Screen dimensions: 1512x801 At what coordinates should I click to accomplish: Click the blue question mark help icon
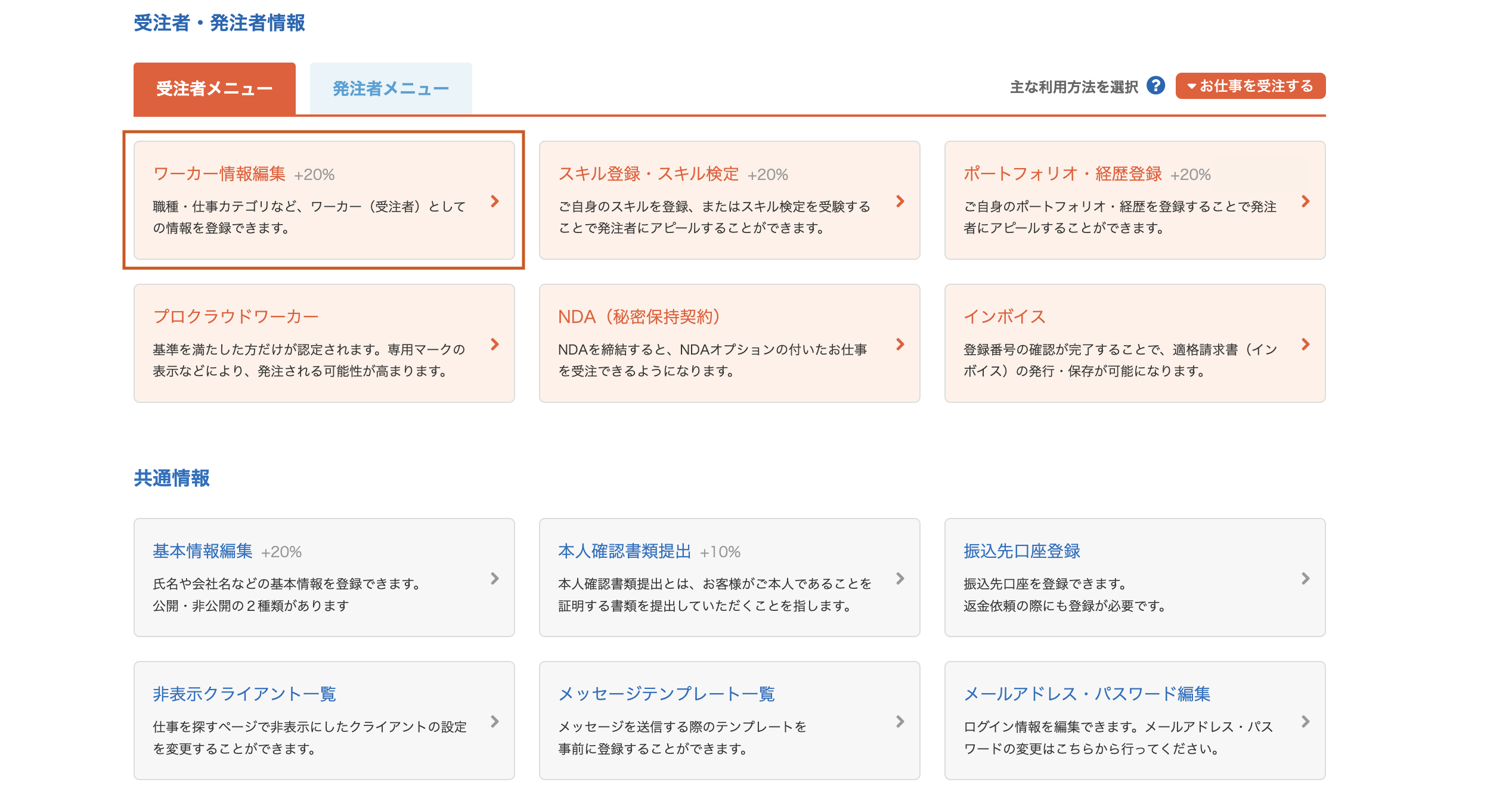(x=1155, y=86)
